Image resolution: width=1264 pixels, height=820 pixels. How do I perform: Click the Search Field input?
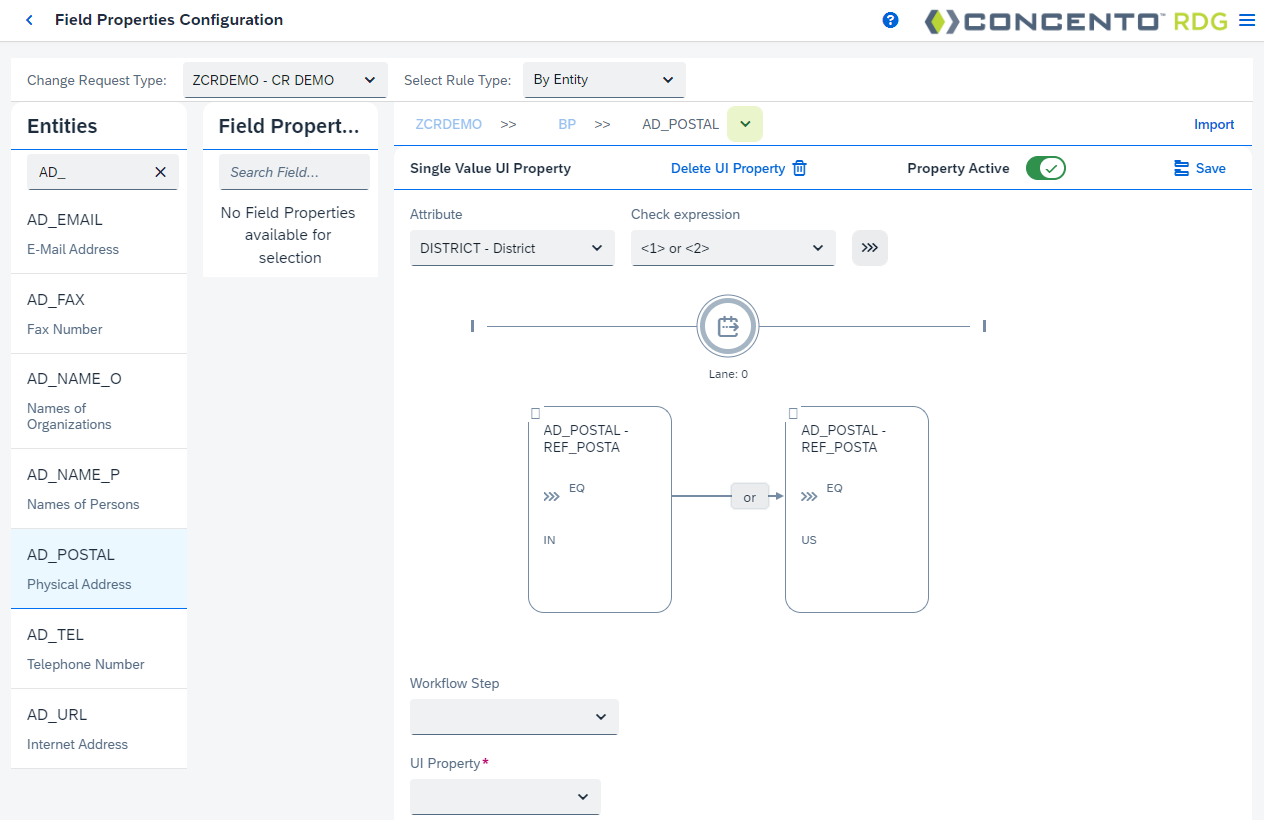pyautogui.click(x=294, y=172)
